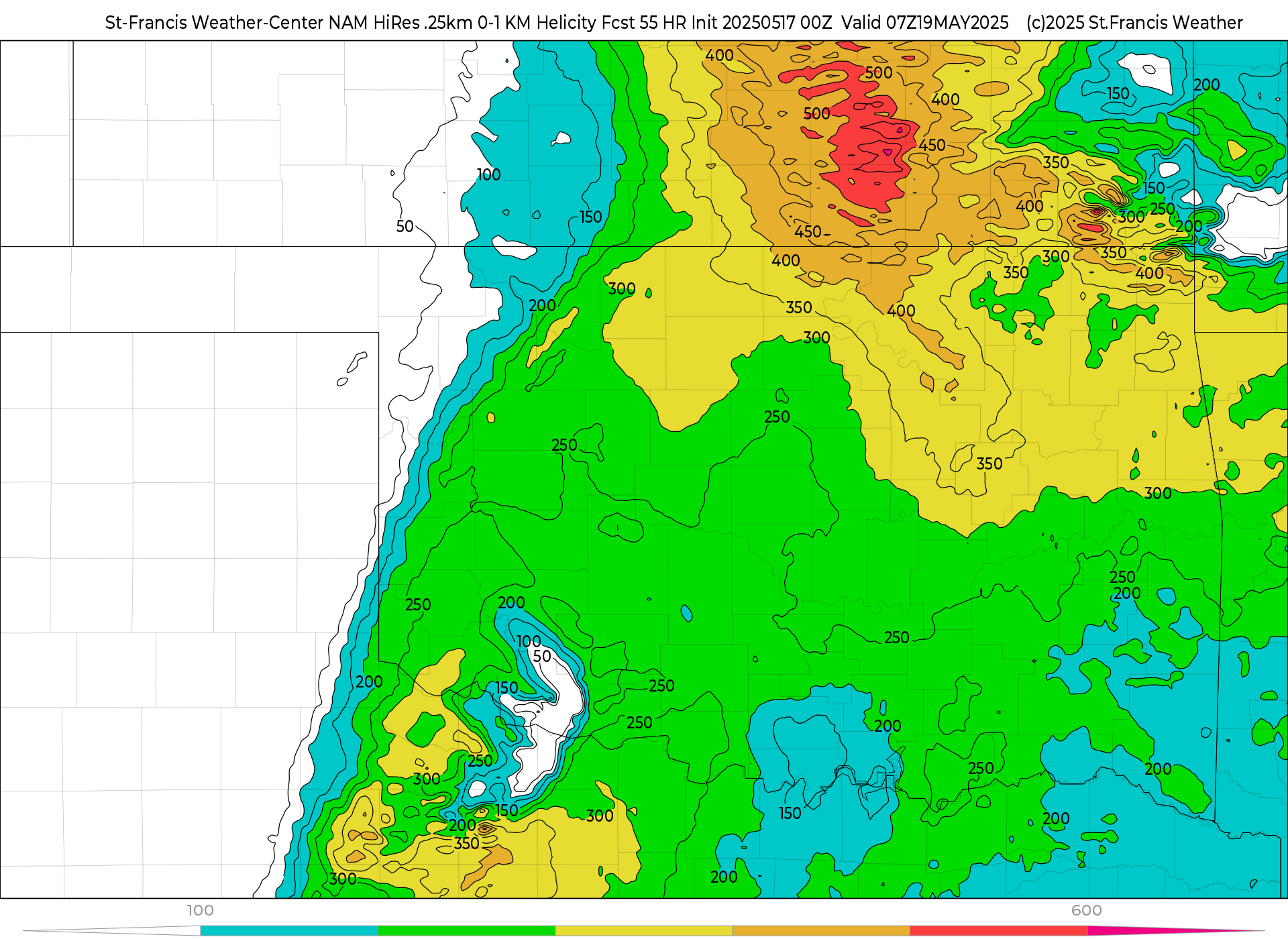The width and height of the screenshot is (1288, 939).
Task: Click the "100" color bar scale label
Action: point(200,910)
